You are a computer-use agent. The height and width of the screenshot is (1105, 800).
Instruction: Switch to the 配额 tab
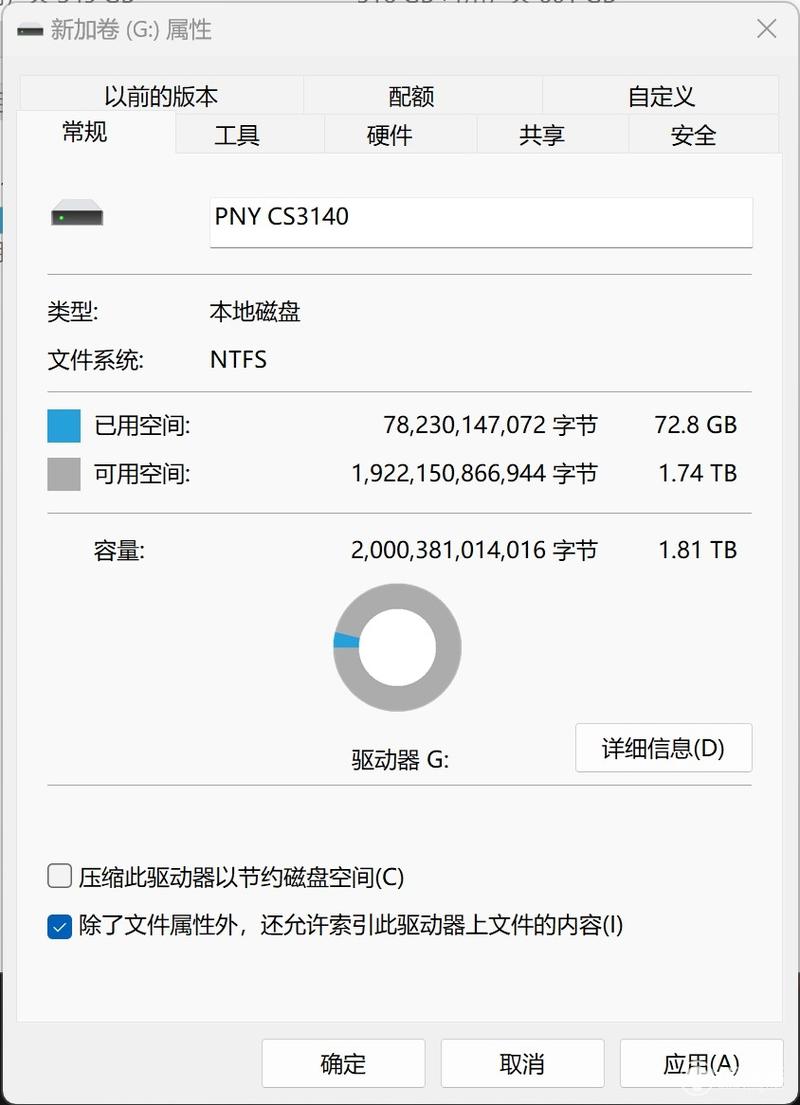[x=411, y=96]
